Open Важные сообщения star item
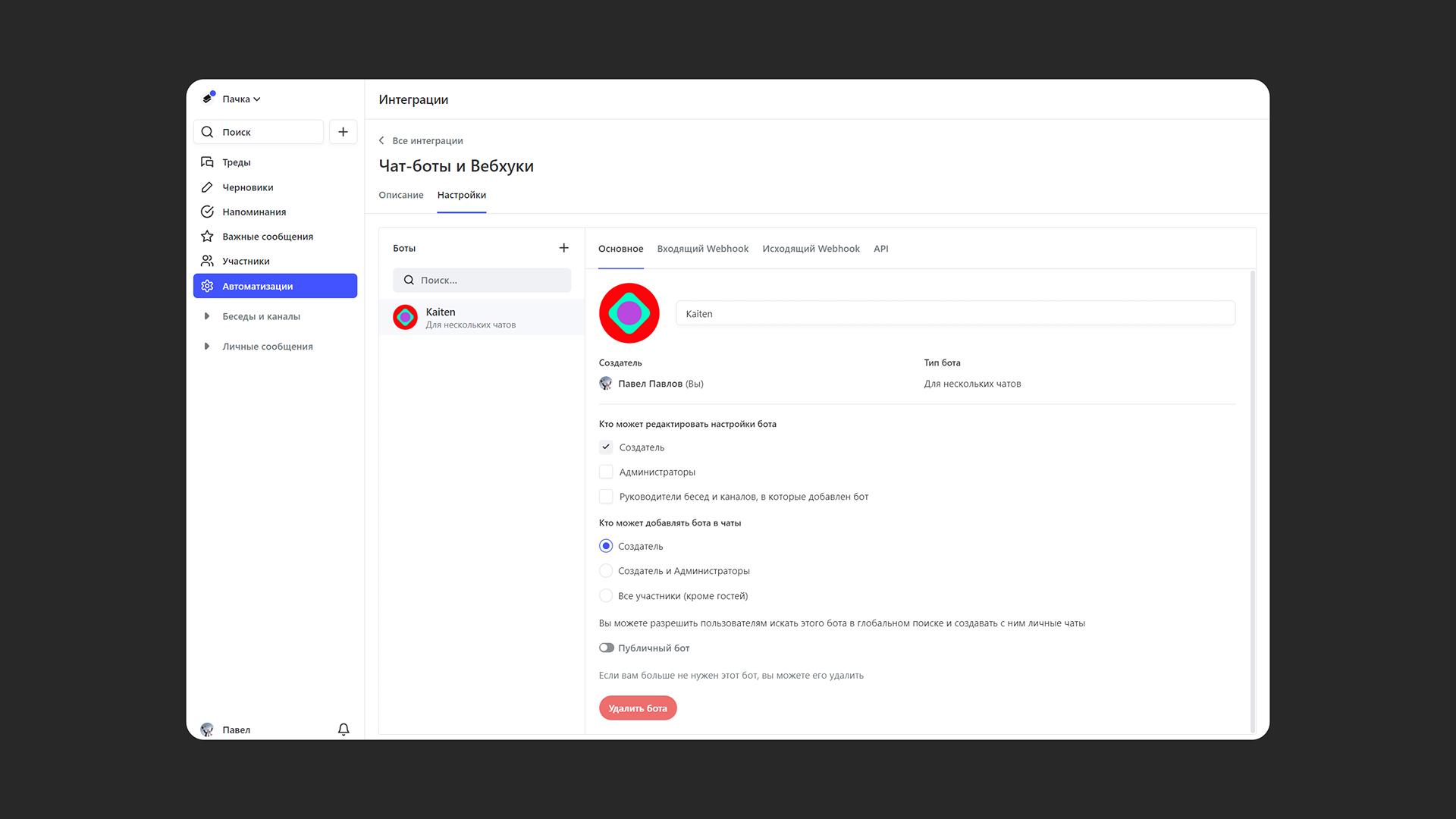 [267, 237]
